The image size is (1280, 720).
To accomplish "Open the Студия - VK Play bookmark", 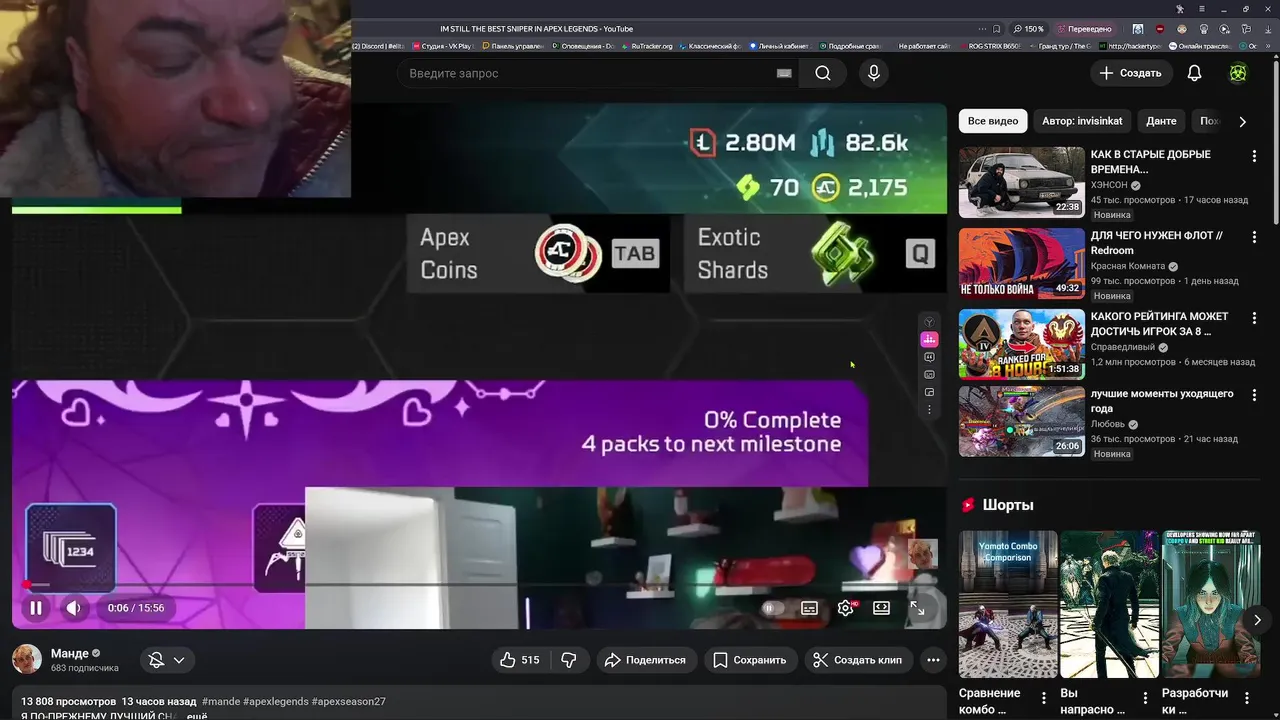I will (x=441, y=46).
